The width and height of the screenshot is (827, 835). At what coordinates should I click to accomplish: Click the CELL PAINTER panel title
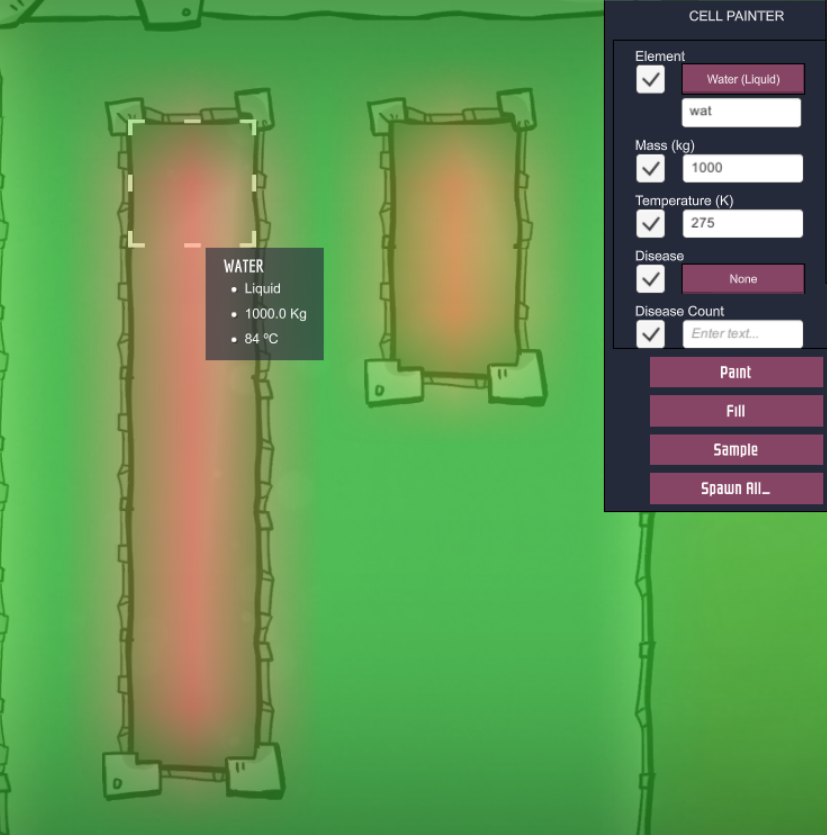click(736, 16)
